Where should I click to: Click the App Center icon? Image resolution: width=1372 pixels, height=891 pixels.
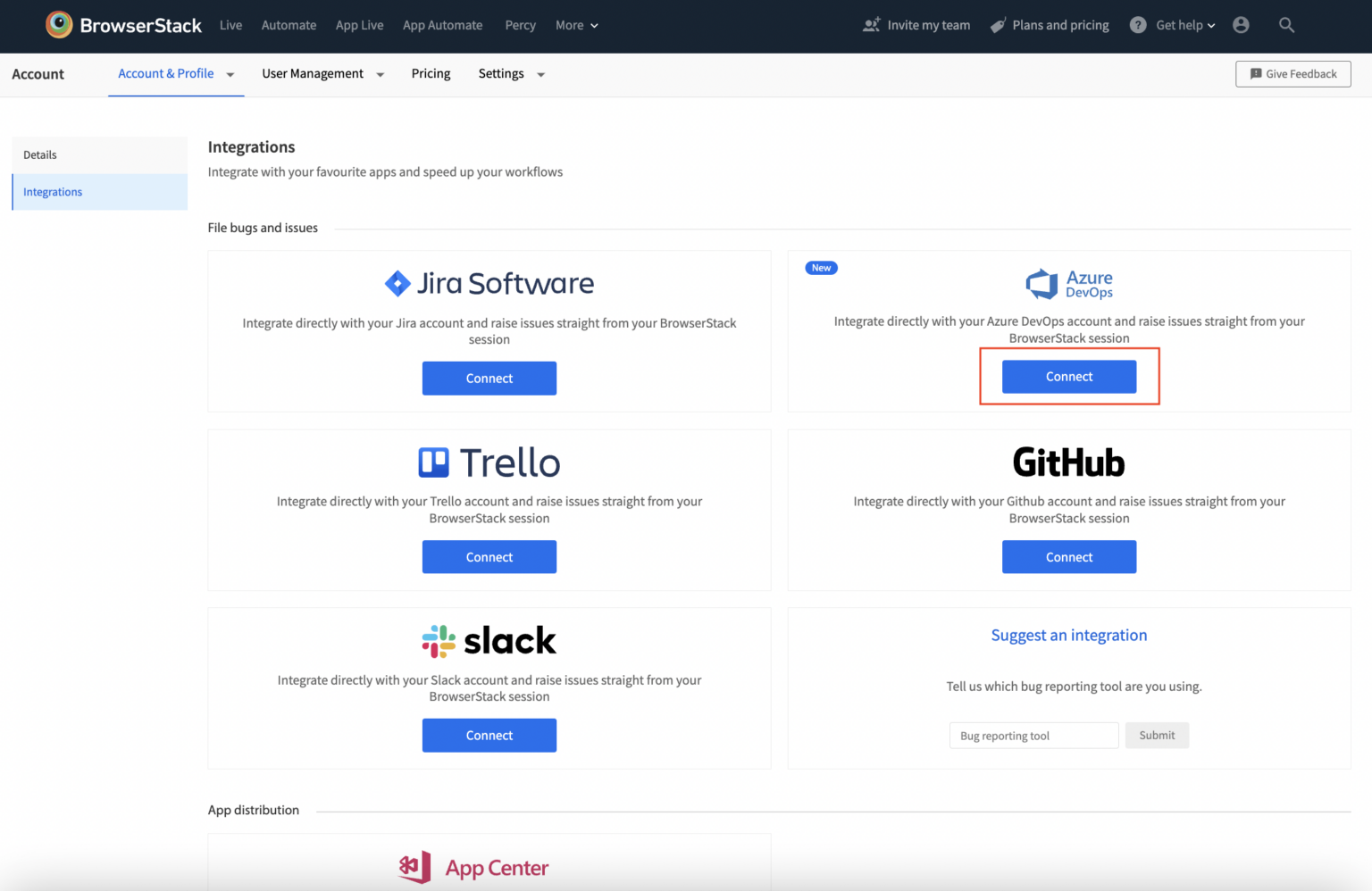tap(414, 867)
